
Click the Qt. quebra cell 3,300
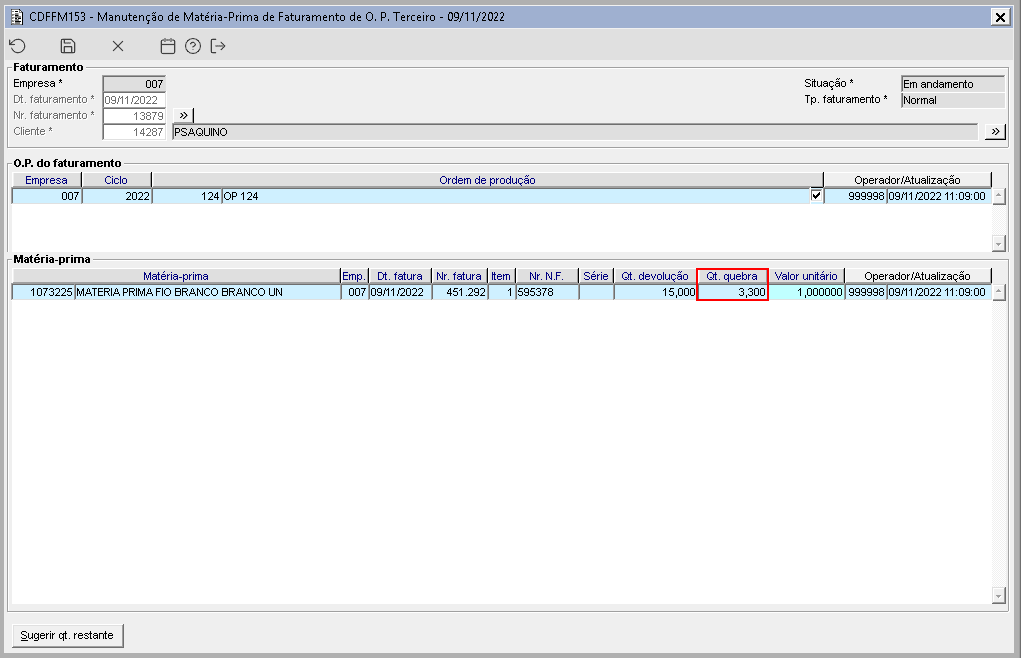(733, 292)
